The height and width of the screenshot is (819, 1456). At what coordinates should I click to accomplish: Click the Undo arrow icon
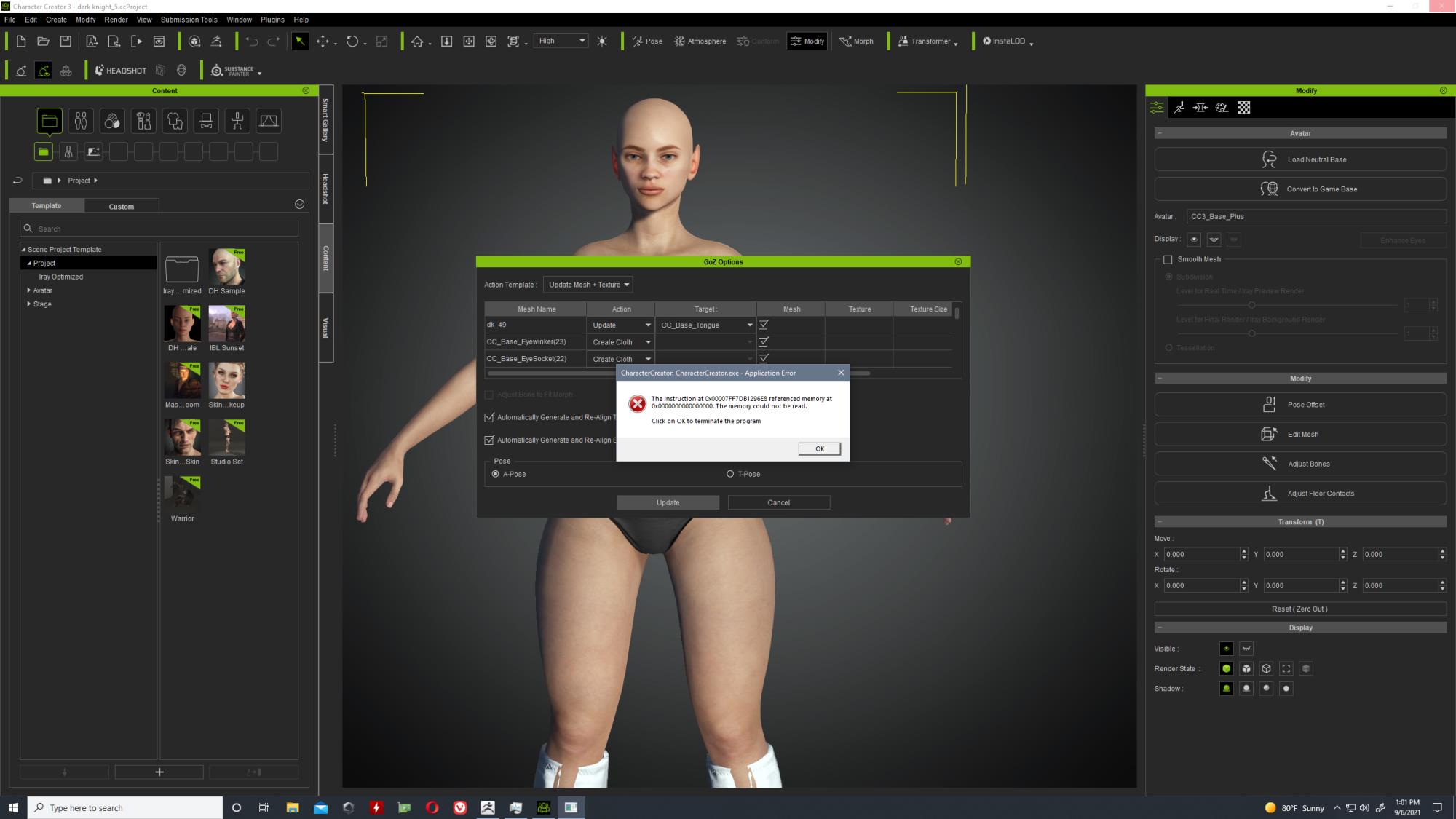pos(252,41)
